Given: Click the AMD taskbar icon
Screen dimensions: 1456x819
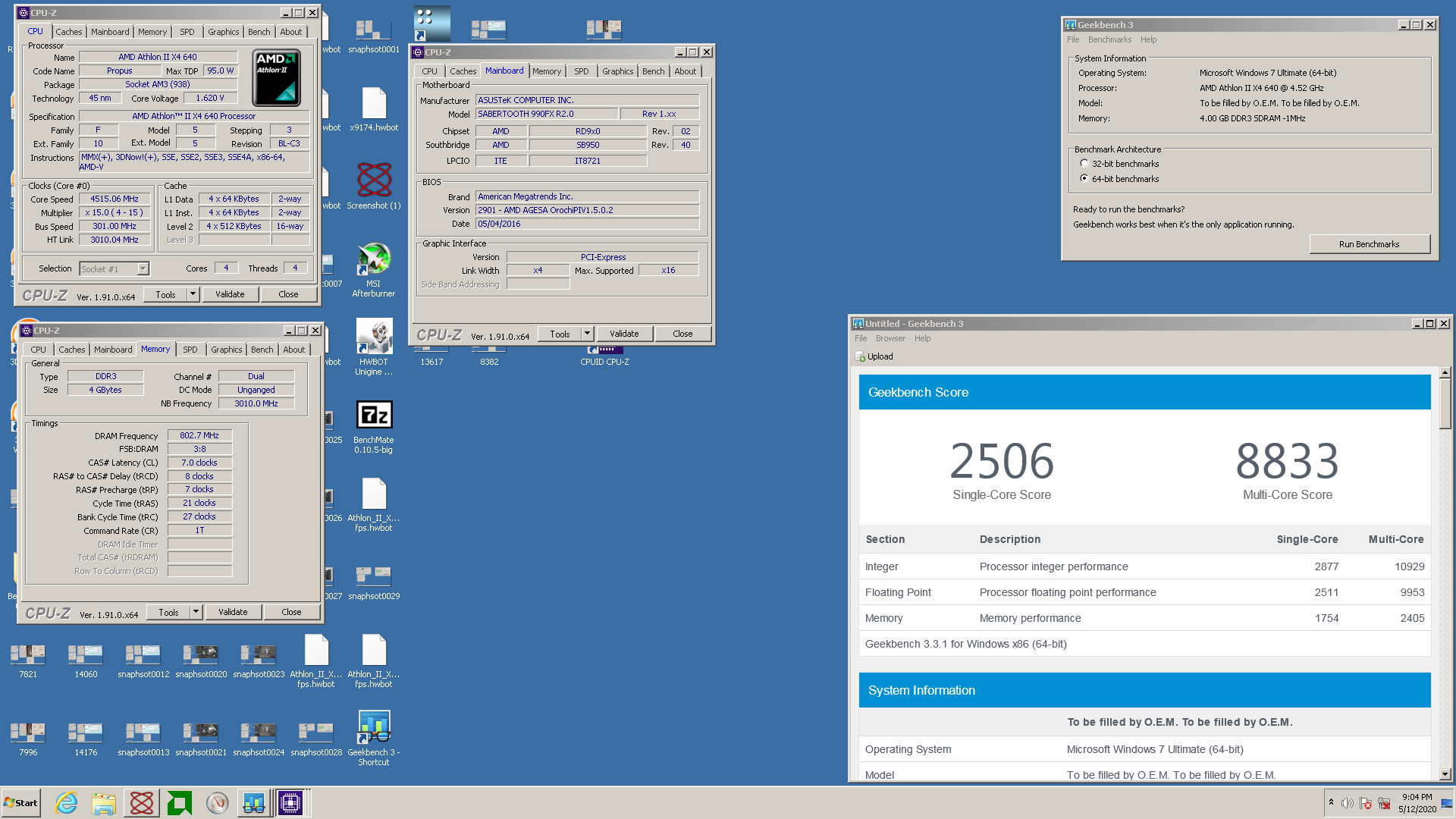Looking at the screenshot, I should pos(180,802).
